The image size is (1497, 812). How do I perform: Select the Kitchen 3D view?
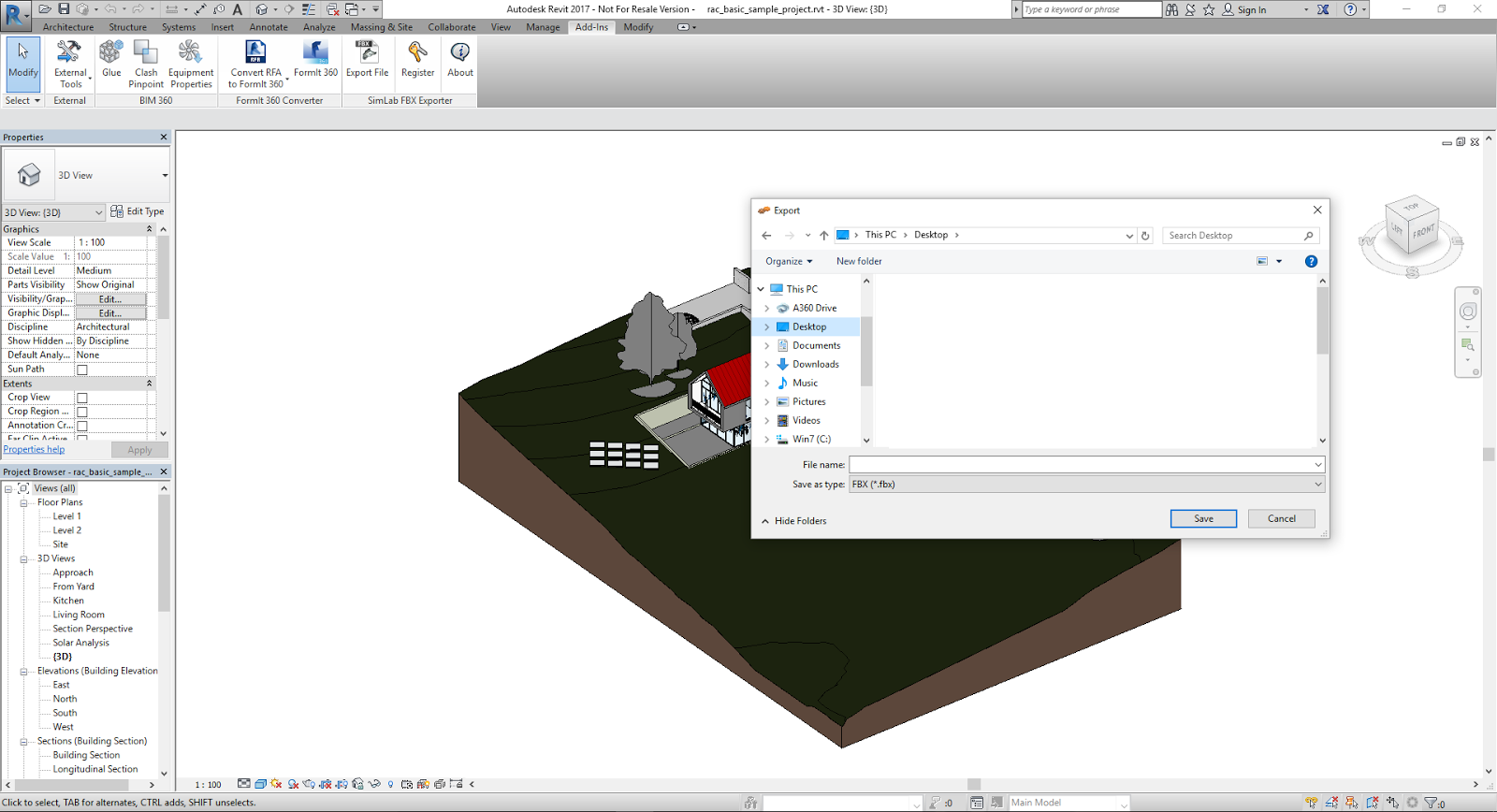pos(68,601)
